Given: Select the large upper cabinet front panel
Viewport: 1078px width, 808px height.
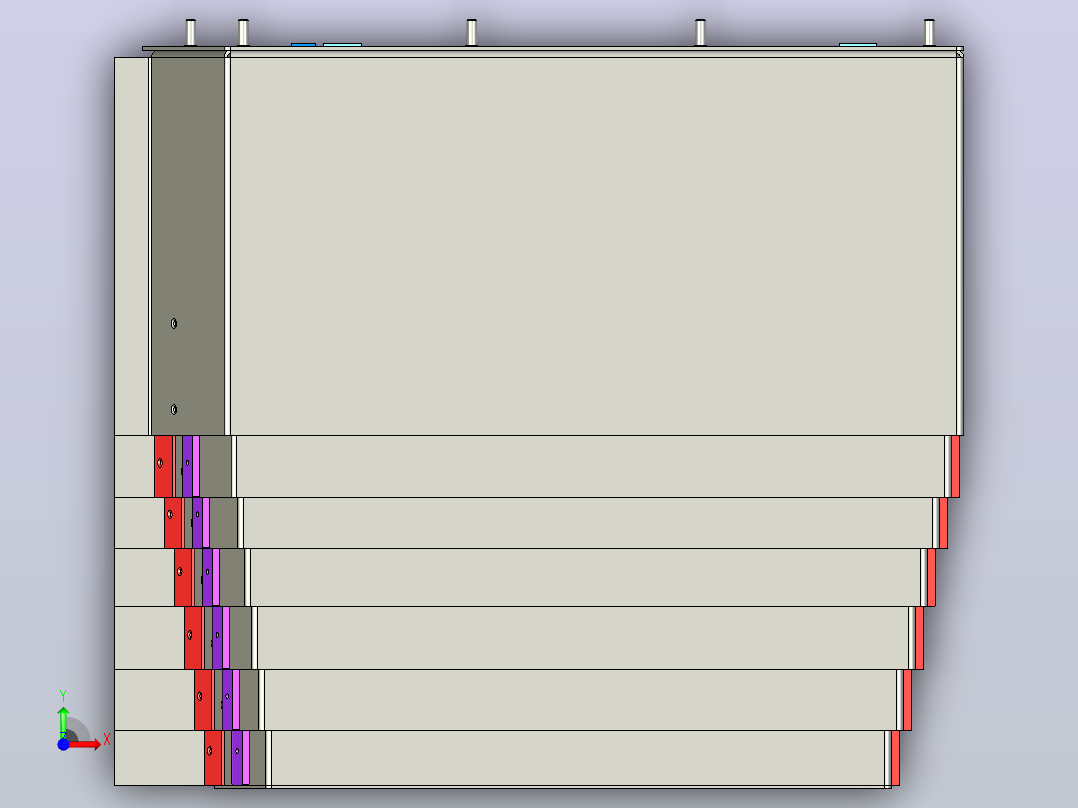Looking at the screenshot, I should [593, 245].
